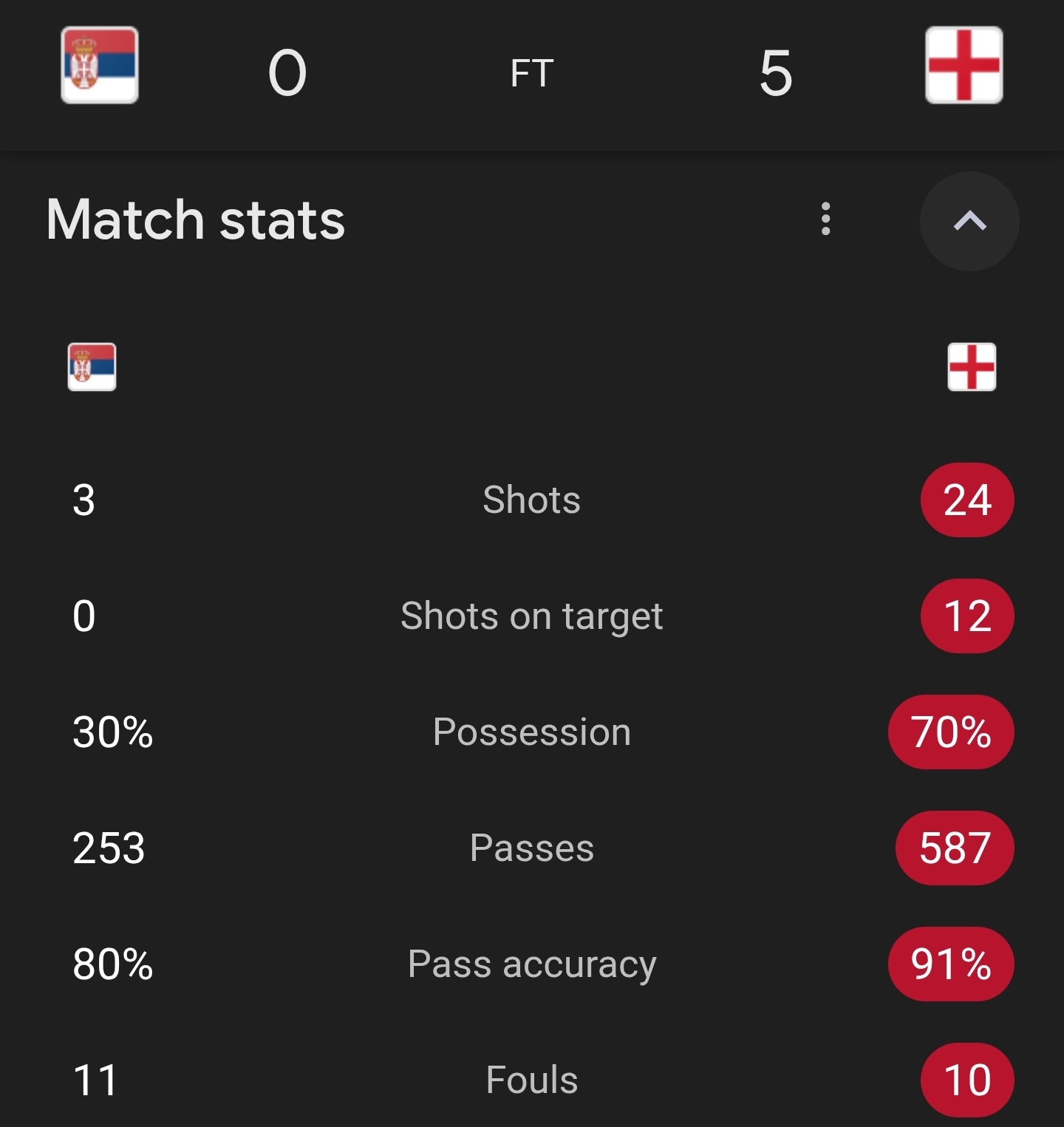Click the small England flag above stats
Screen dimensions: 1064x1127
(972, 367)
